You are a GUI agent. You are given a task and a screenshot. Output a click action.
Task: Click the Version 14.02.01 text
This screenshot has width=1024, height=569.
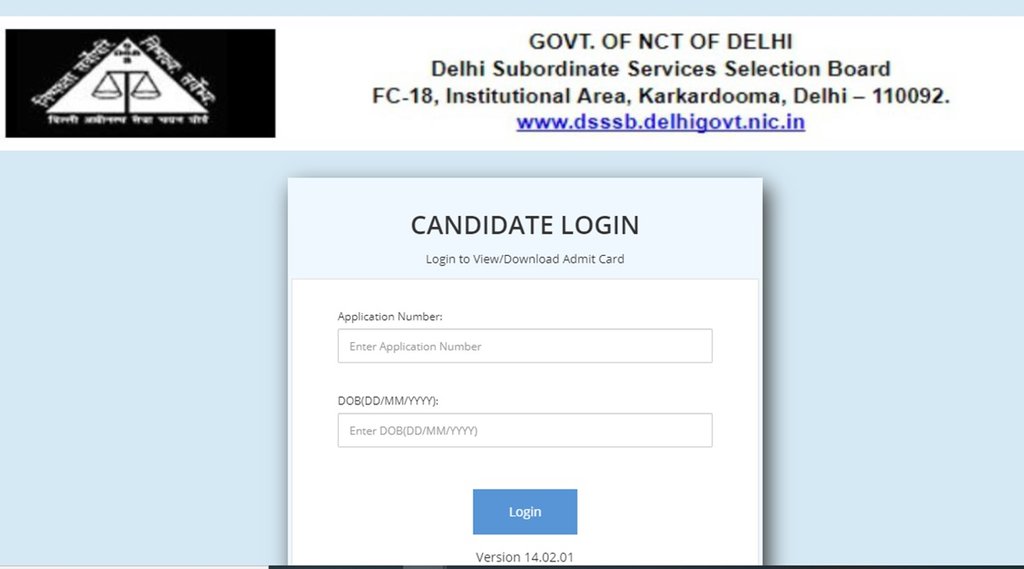524,557
